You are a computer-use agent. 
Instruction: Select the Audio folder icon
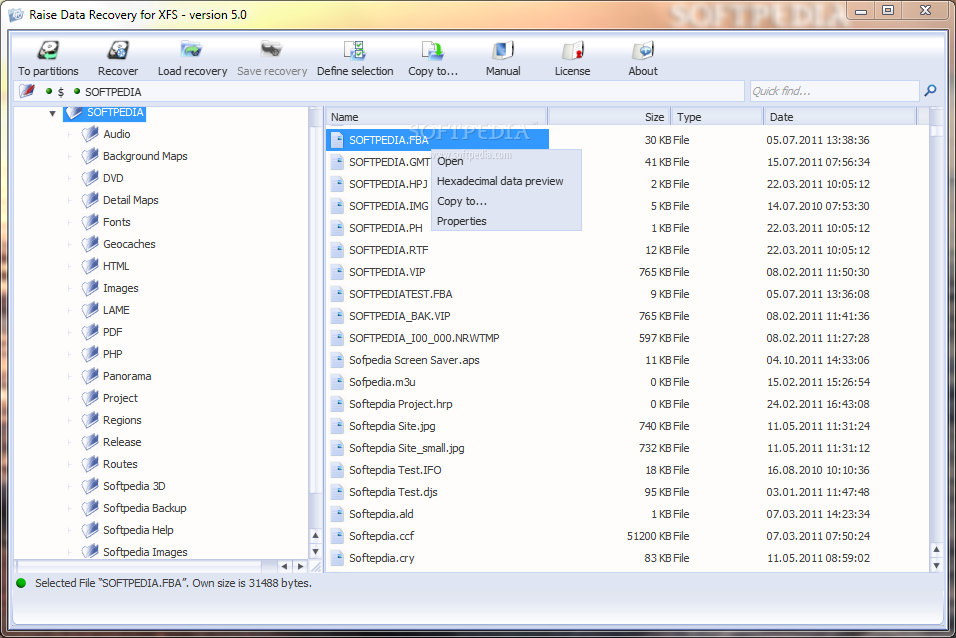point(90,134)
